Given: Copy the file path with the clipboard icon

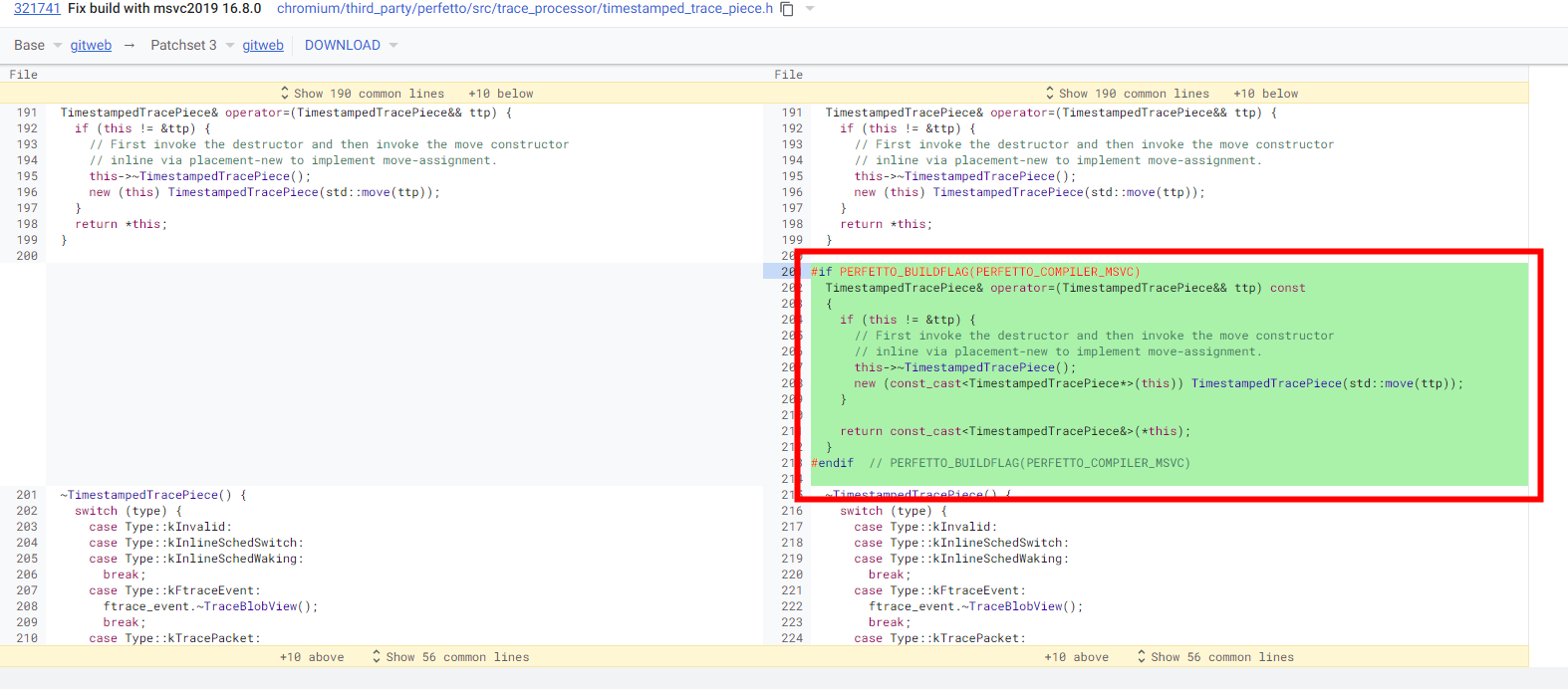Looking at the screenshot, I should (x=787, y=9).
